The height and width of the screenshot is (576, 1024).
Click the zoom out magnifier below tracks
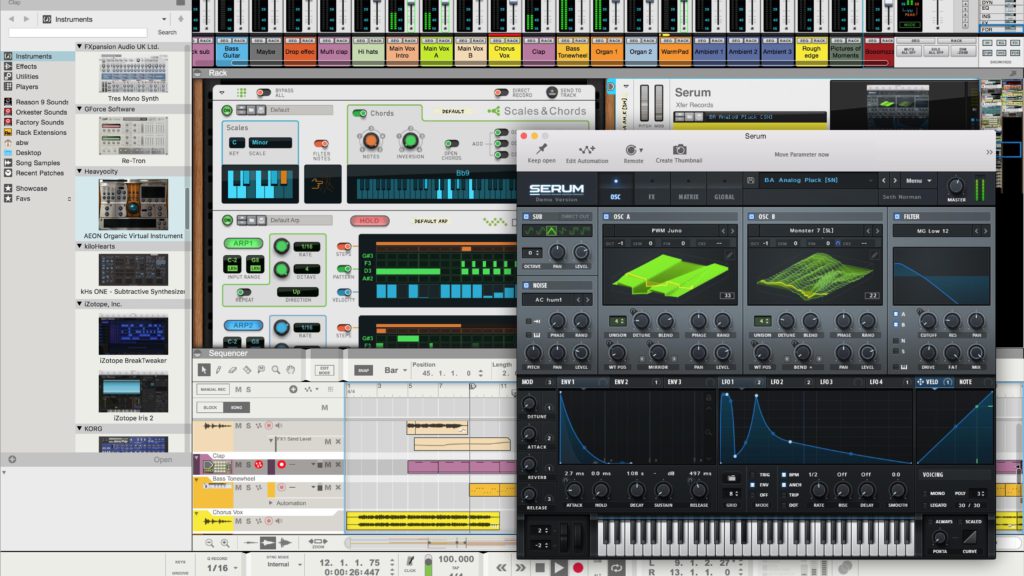click(209, 543)
